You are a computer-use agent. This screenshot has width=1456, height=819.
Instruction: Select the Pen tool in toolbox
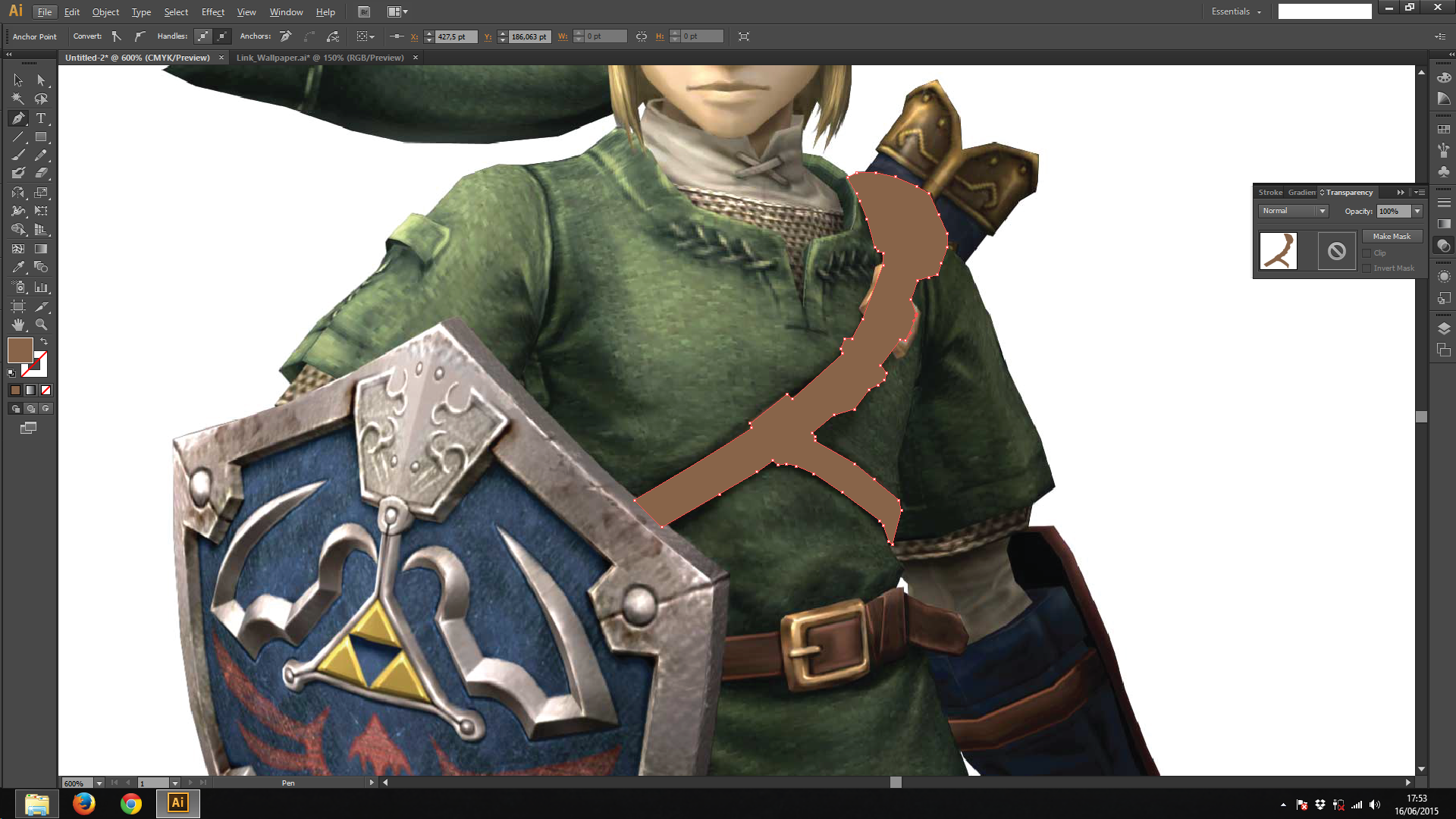(x=18, y=118)
